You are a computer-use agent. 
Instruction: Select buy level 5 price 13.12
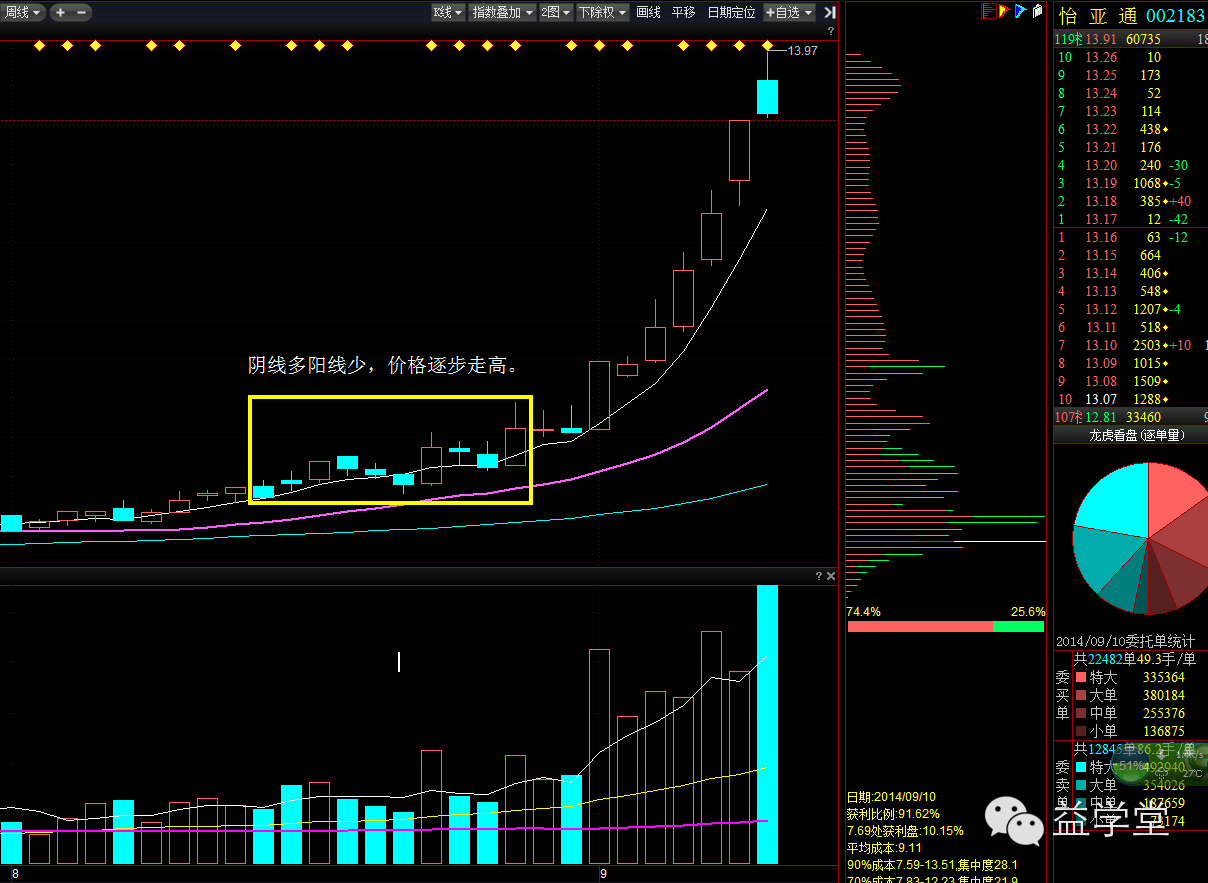click(1101, 309)
